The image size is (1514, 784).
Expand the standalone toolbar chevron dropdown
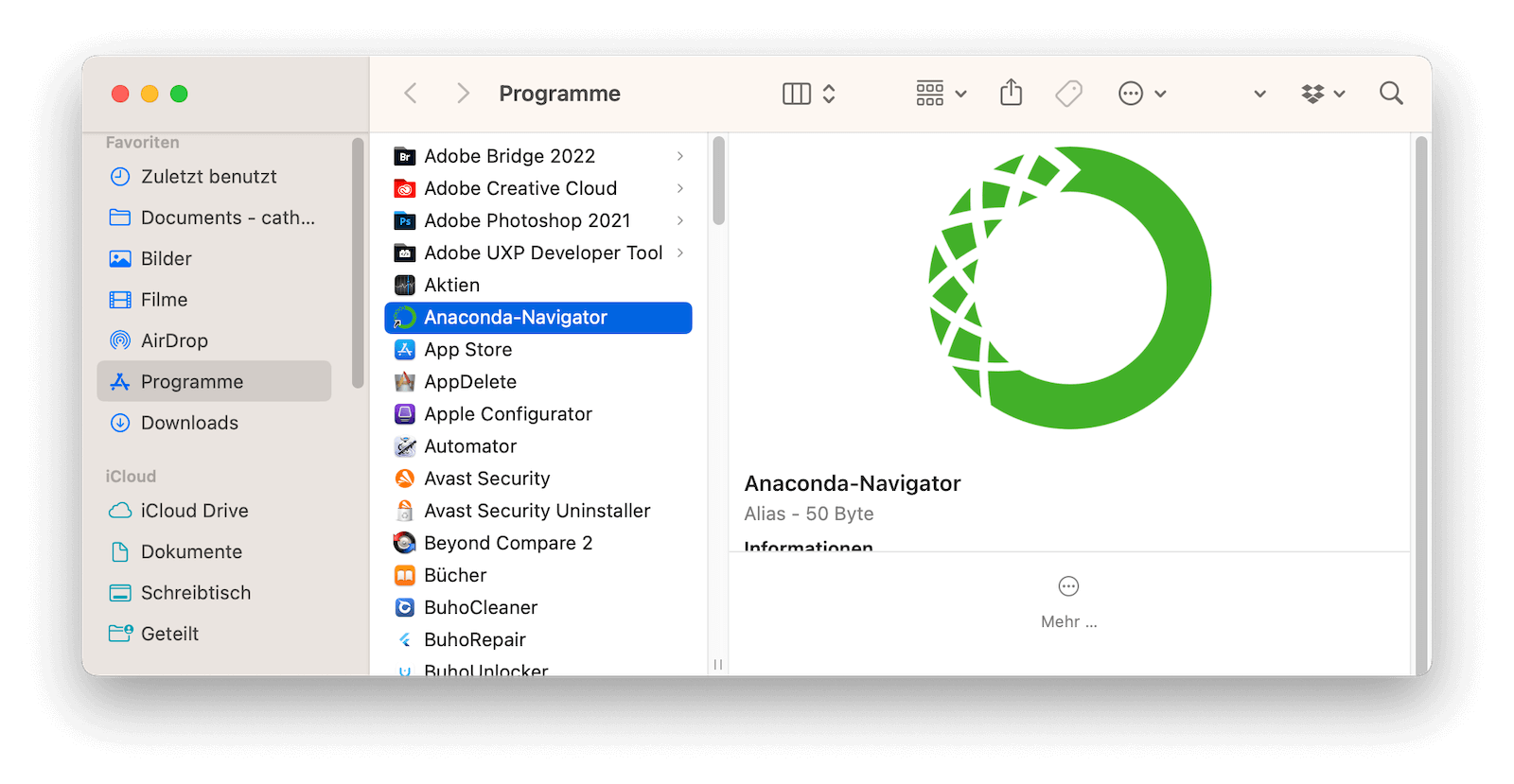(x=1259, y=94)
